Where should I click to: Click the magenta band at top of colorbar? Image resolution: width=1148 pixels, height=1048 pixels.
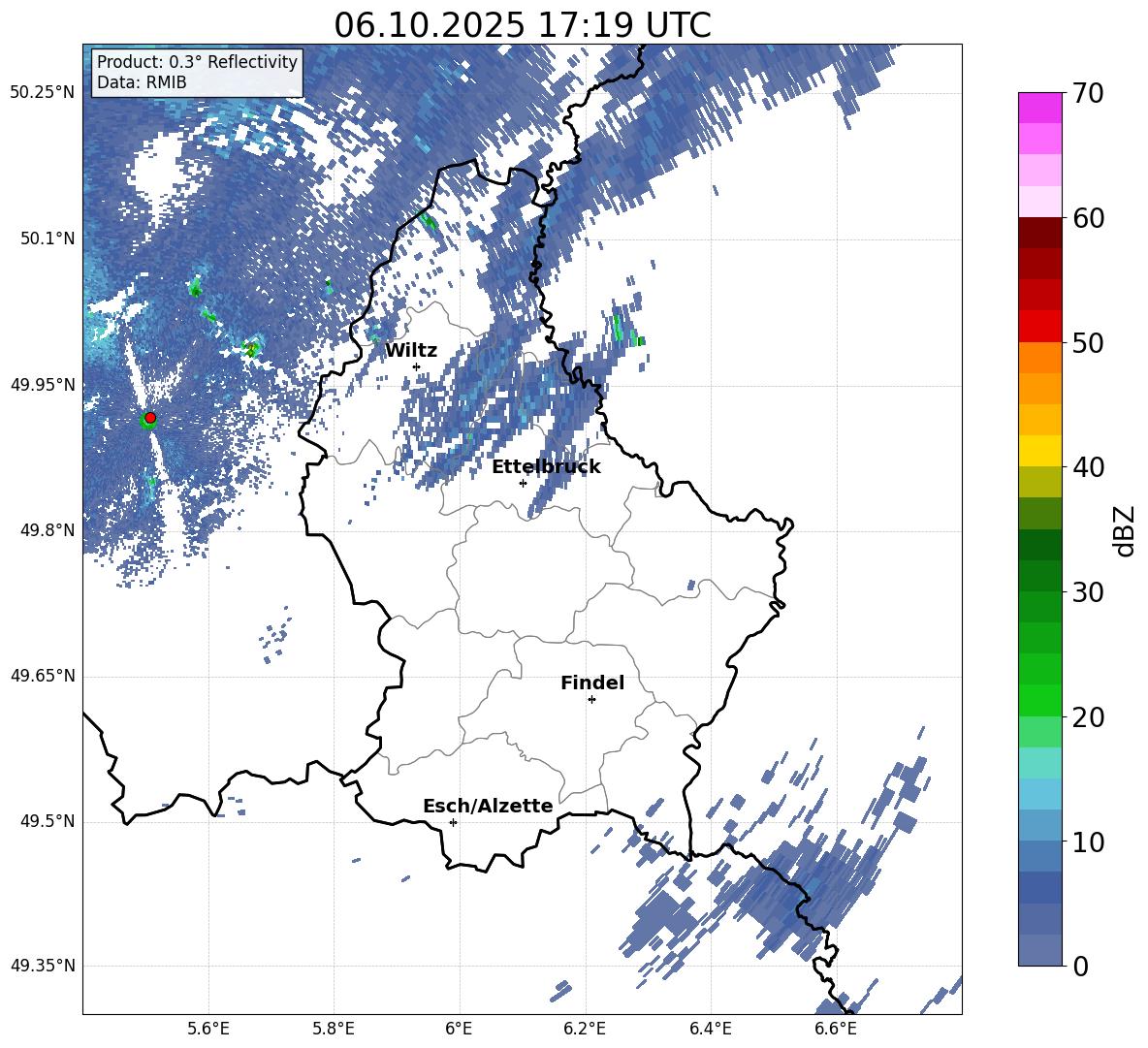tap(1039, 108)
